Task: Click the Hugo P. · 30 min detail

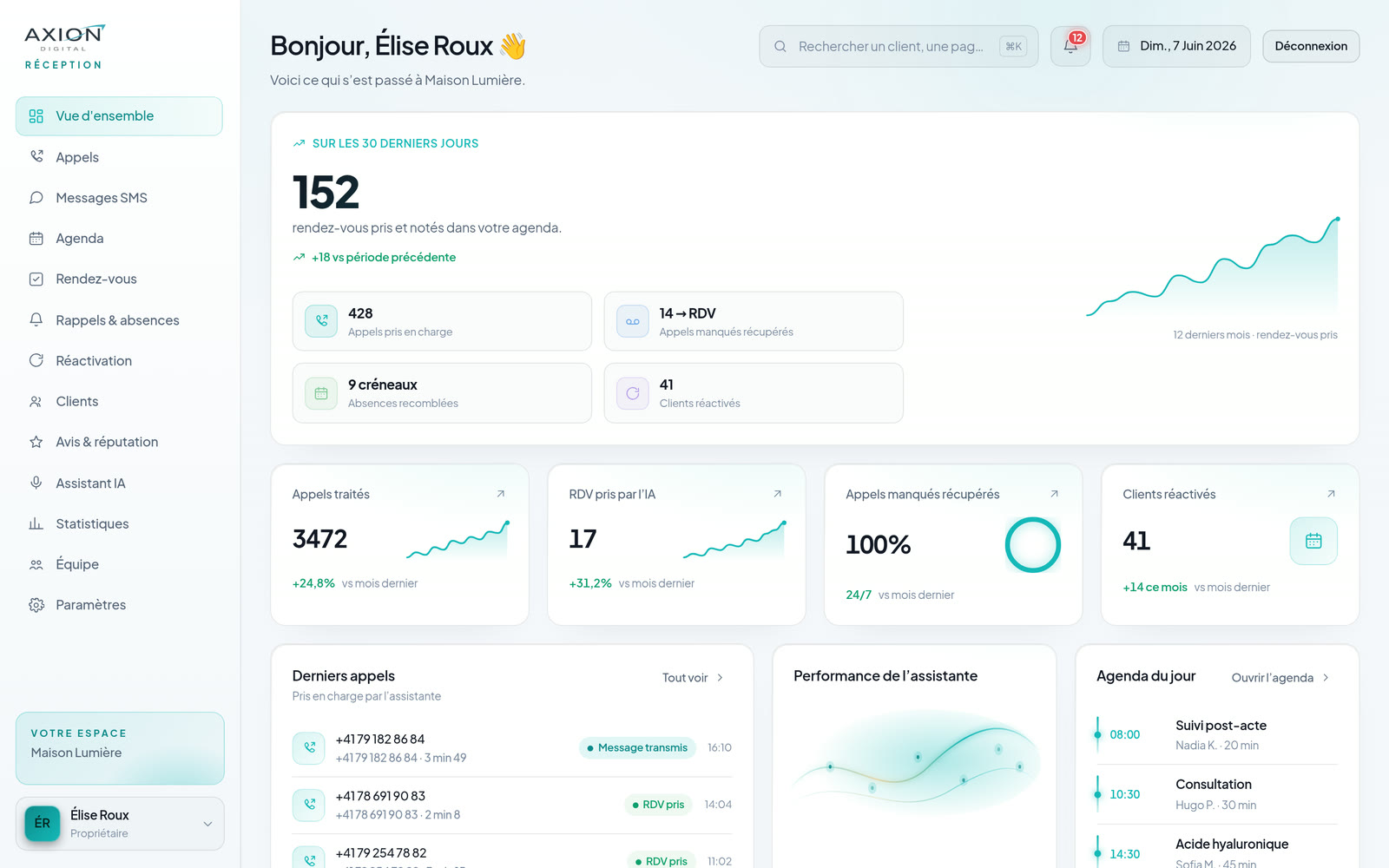Action: 1216,806
